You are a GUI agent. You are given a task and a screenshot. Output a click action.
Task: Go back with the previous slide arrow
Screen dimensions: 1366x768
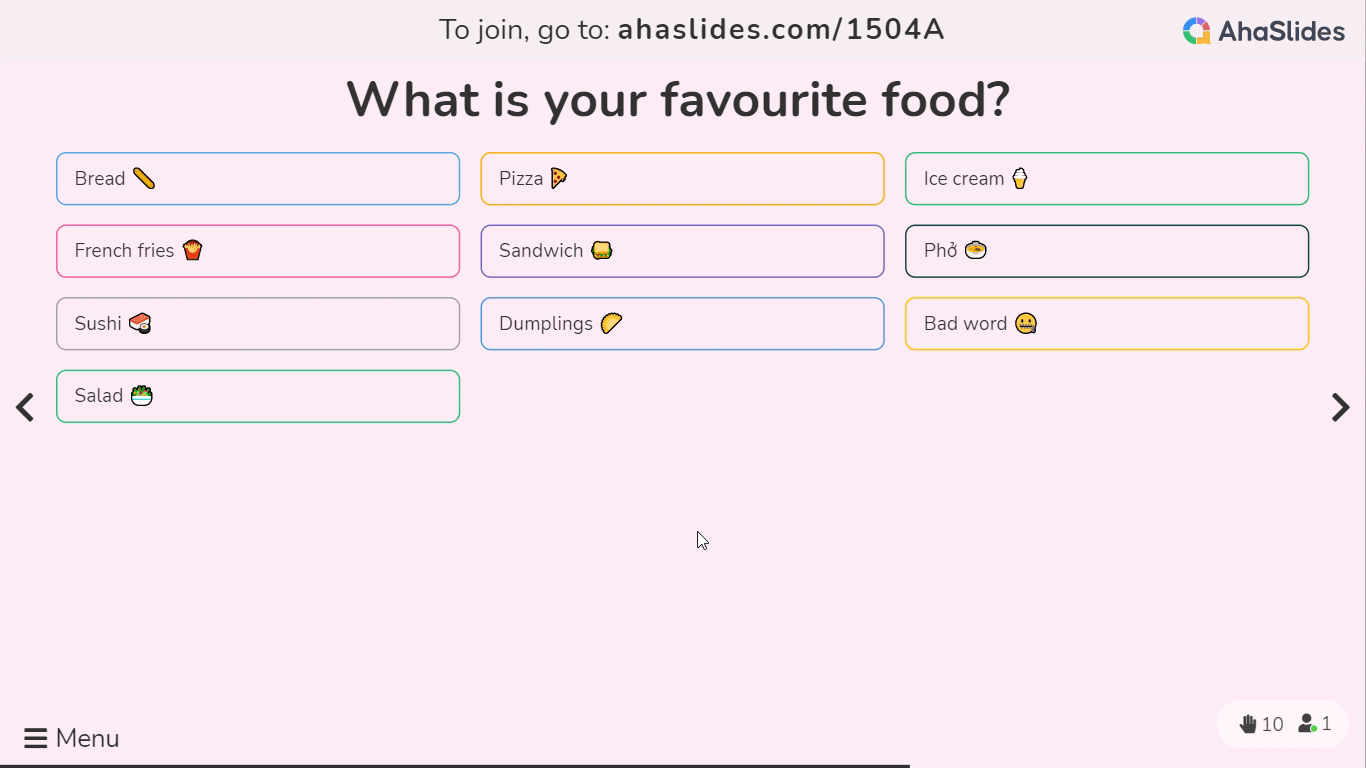(x=25, y=407)
